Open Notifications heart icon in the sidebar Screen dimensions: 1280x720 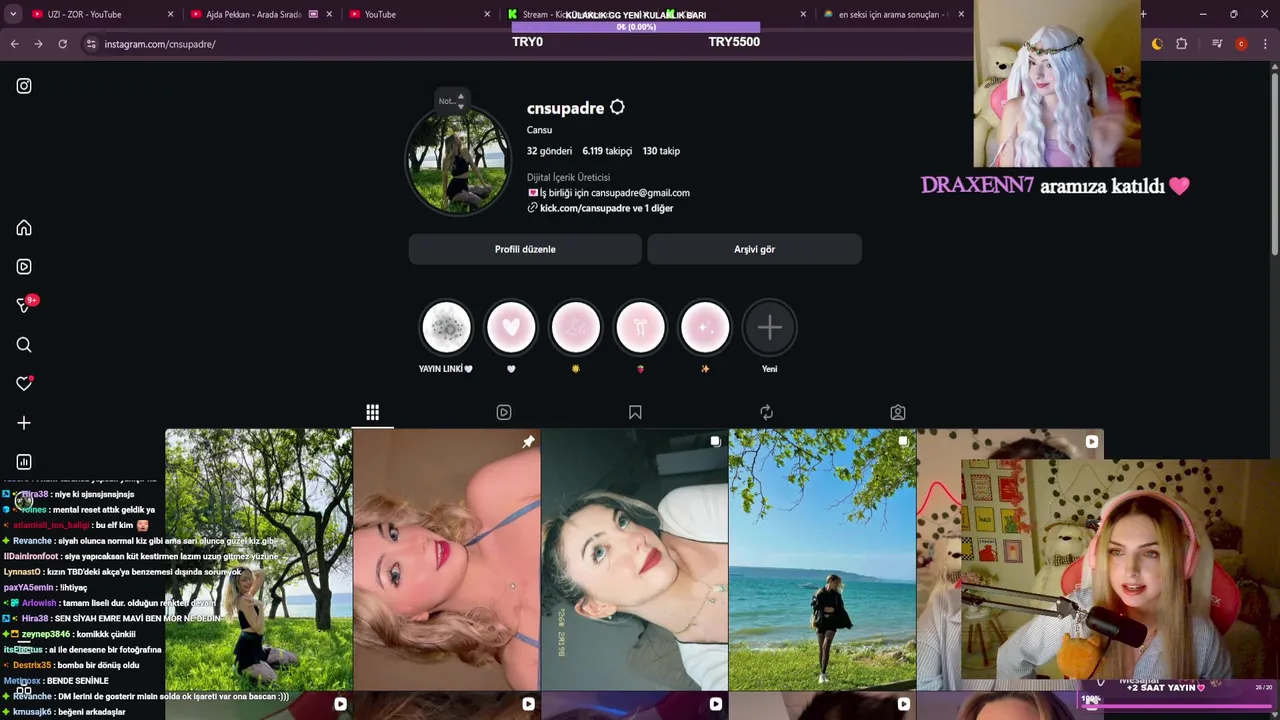pos(24,384)
